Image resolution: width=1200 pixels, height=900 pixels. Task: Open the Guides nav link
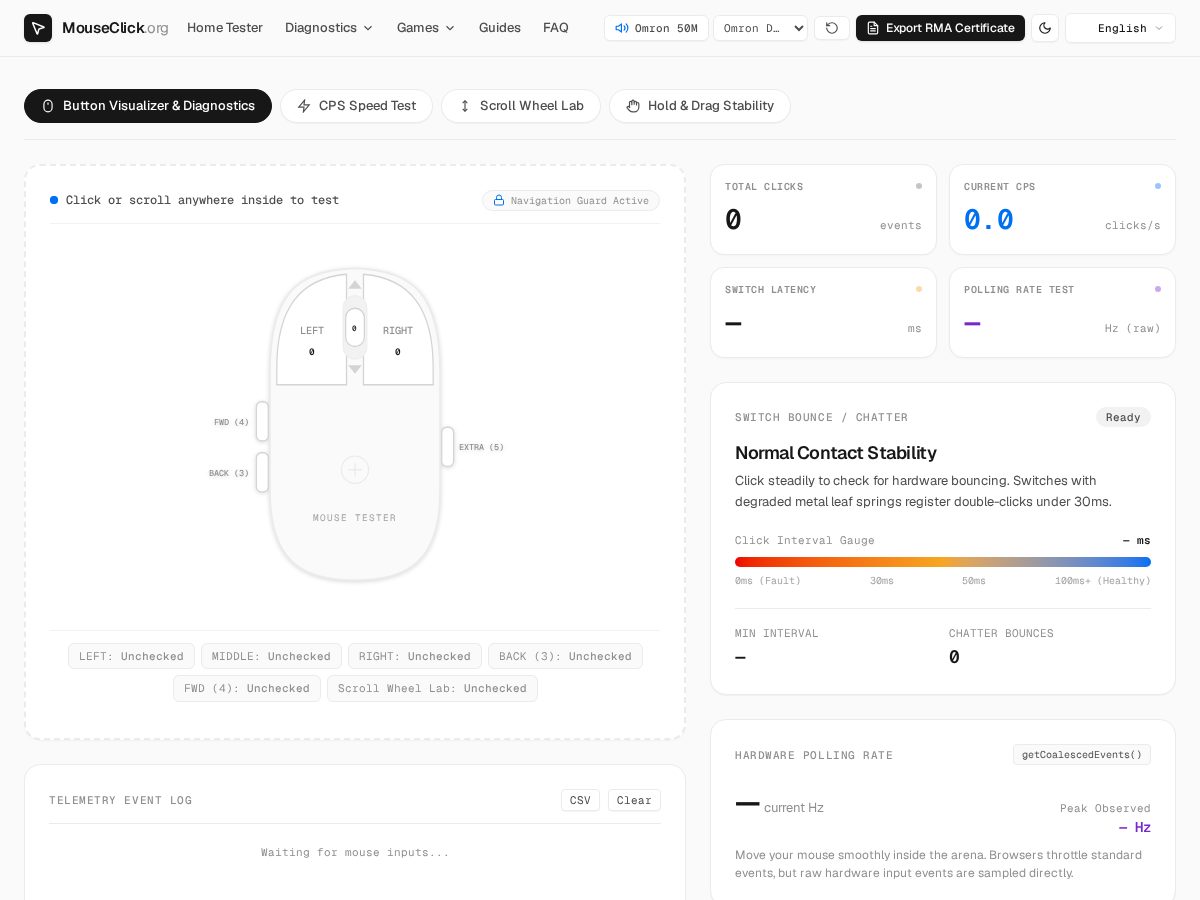tap(500, 28)
